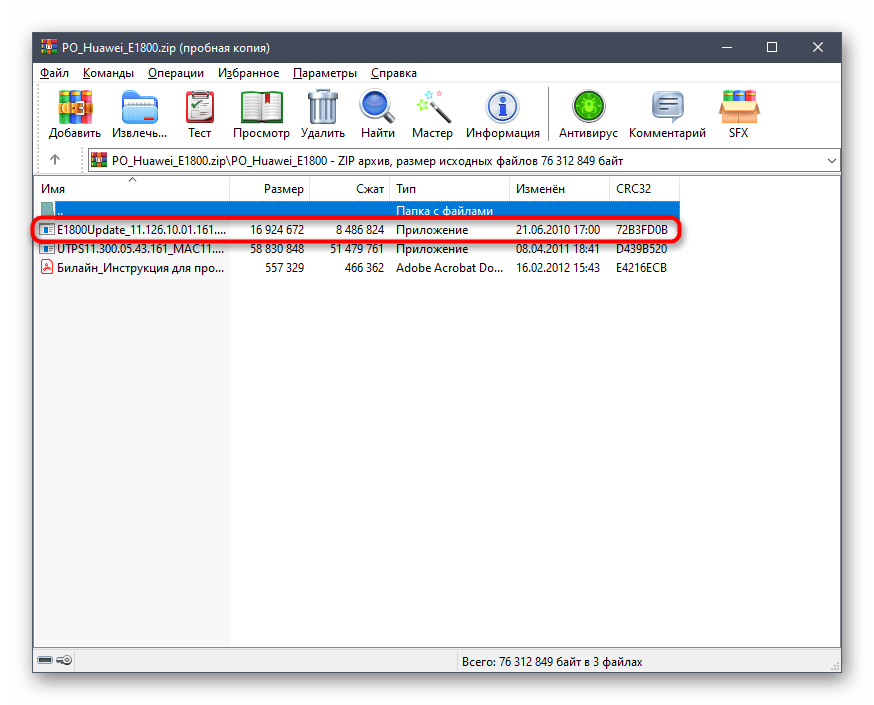Open the Параметры menu
Screen dimensions: 874x705
click(324, 73)
